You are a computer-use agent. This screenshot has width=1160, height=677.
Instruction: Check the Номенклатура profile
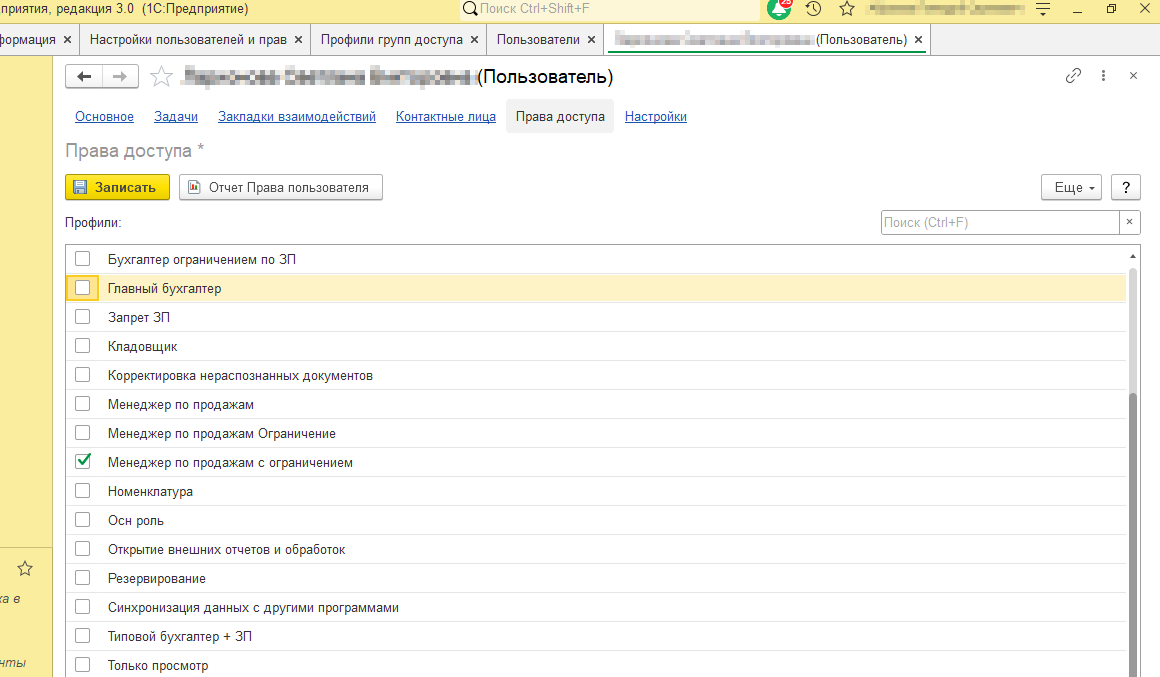[x=83, y=491]
